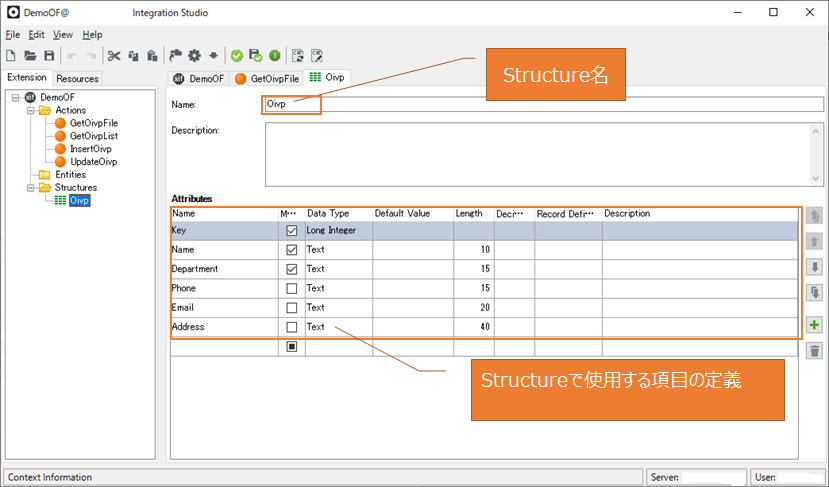Image resolution: width=829 pixels, height=487 pixels.
Task: Move attribute down with down arrow button
Action: tap(814, 267)
